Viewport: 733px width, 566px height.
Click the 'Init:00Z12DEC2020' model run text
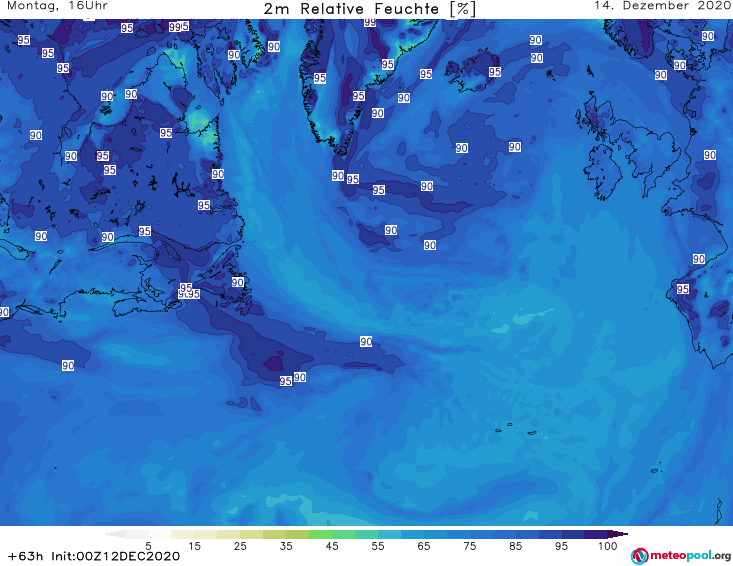coord(115,556)
